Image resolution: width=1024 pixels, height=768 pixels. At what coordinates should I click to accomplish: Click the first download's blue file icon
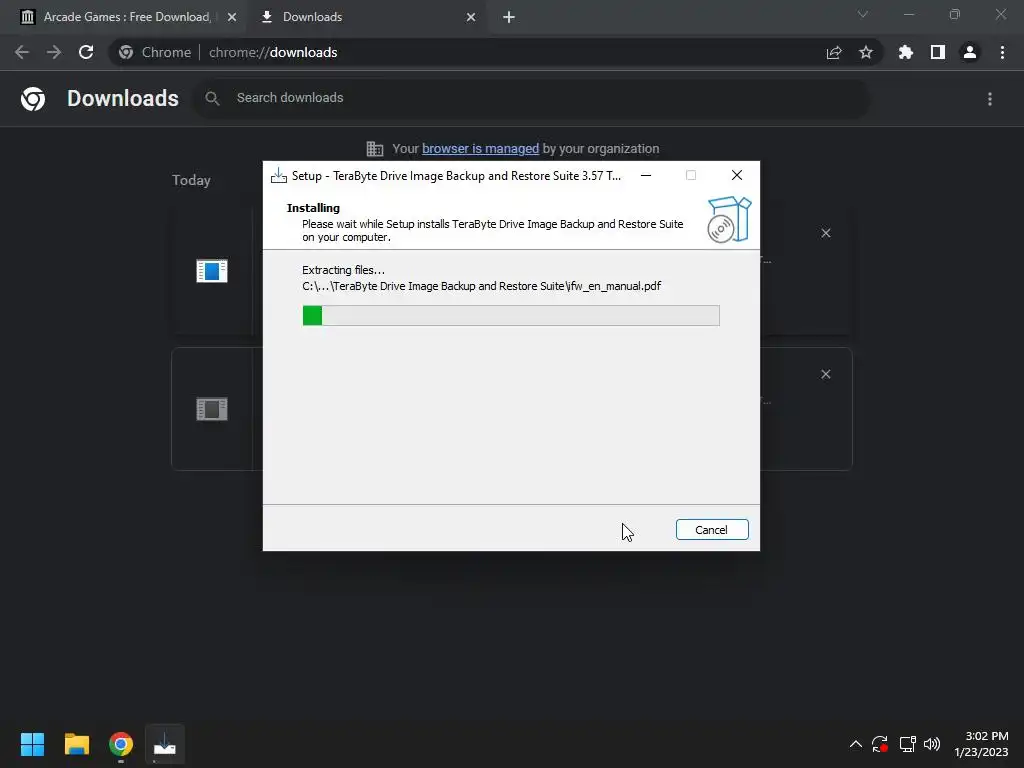click(x=212, y=270)
